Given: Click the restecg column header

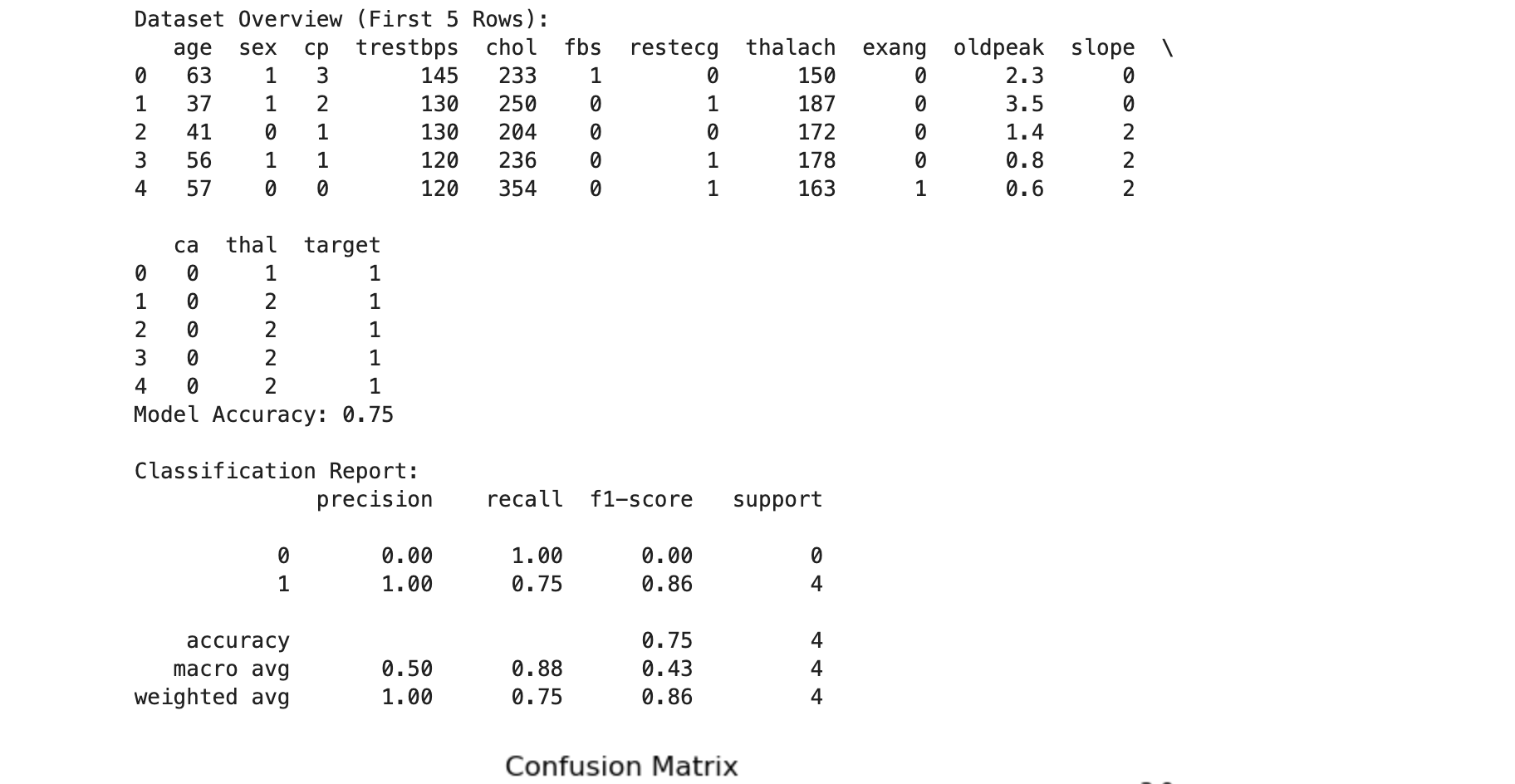Looking at the screenshot, I should [674, 48].
